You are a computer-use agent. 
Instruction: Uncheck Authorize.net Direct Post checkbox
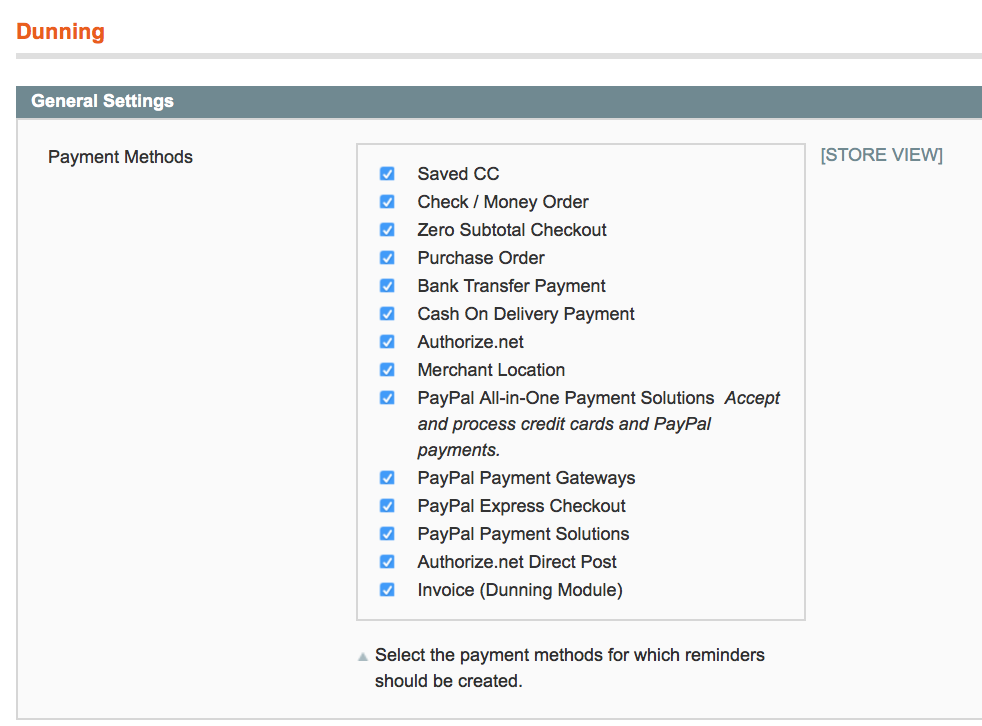coord(387,562)
